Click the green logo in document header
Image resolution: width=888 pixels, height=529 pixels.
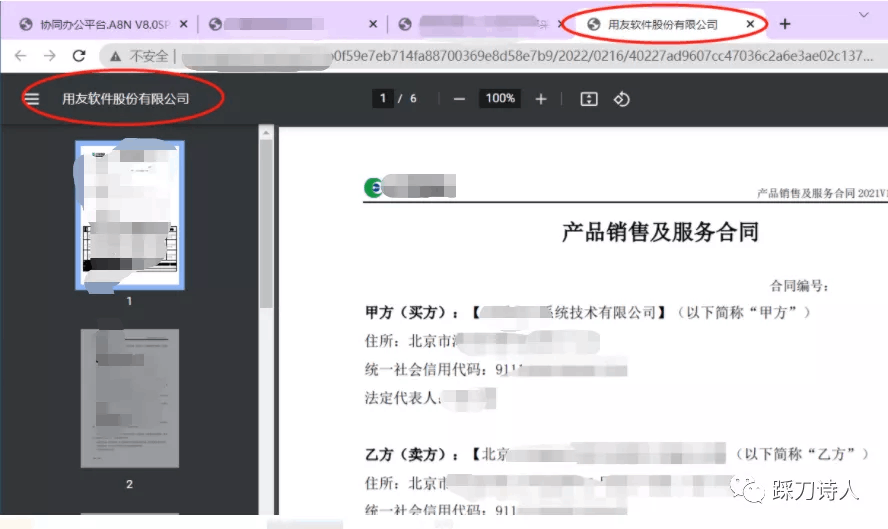373,187
